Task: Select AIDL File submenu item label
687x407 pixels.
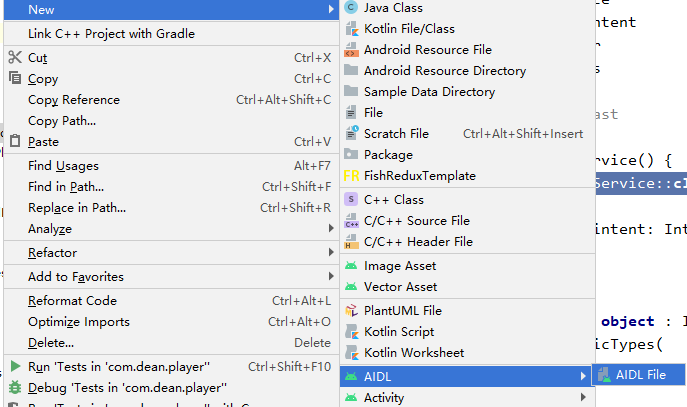Action: point(641,375)
